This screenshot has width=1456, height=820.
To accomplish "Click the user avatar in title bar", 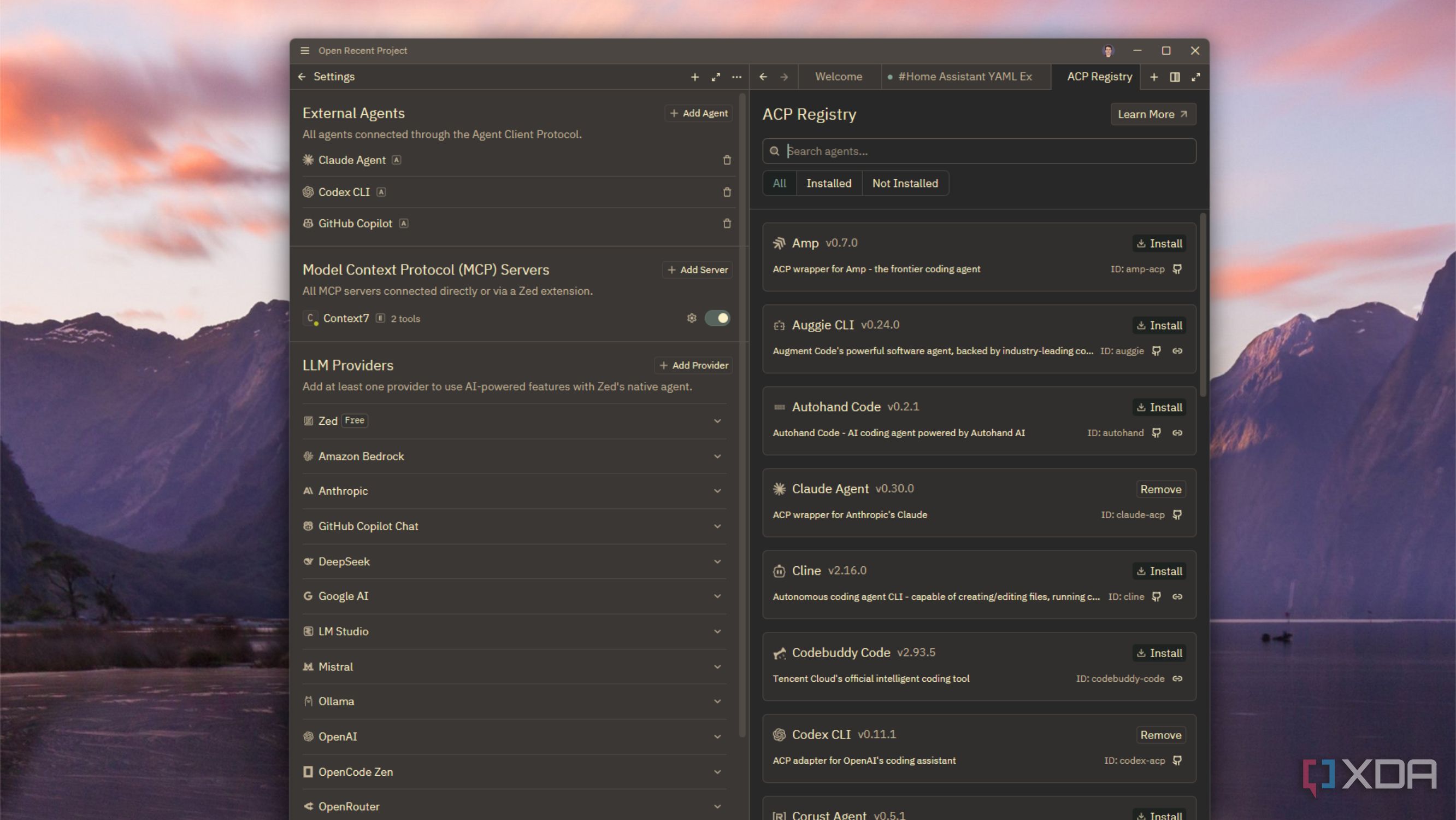I will [x=1108, y=51].
